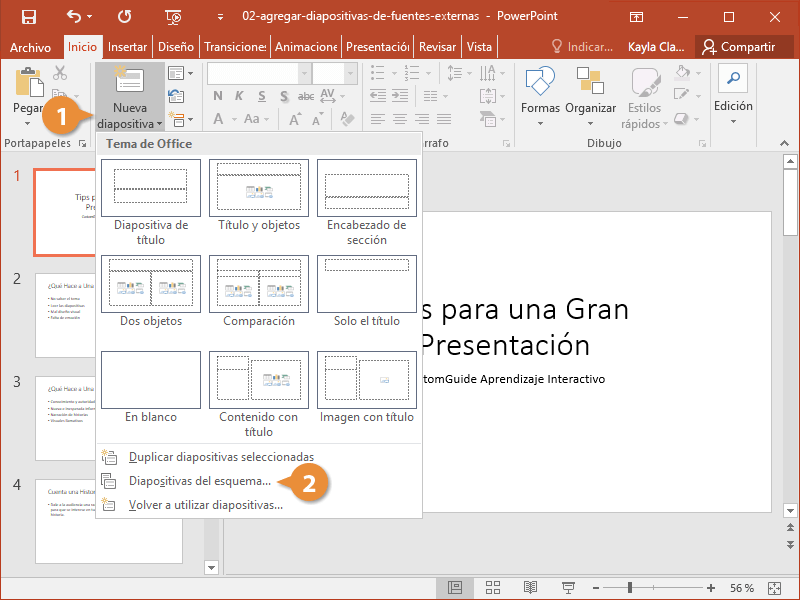Viewport: 800px width, 600px height.
Task: Open Reading view book icon
Action: pyautogui.click(x=531, y=588)
